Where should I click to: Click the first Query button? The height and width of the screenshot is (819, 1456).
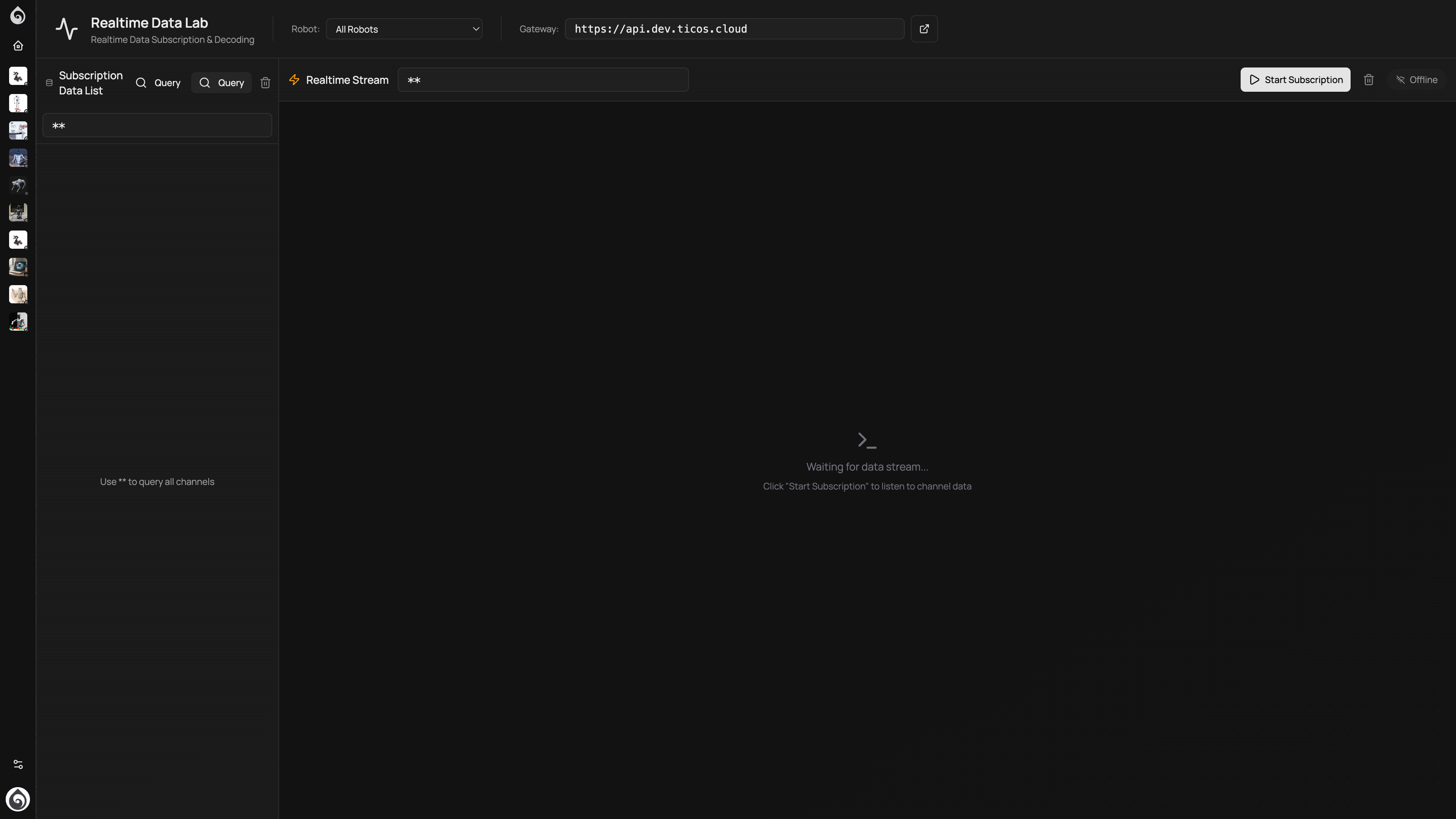point(158,83)
